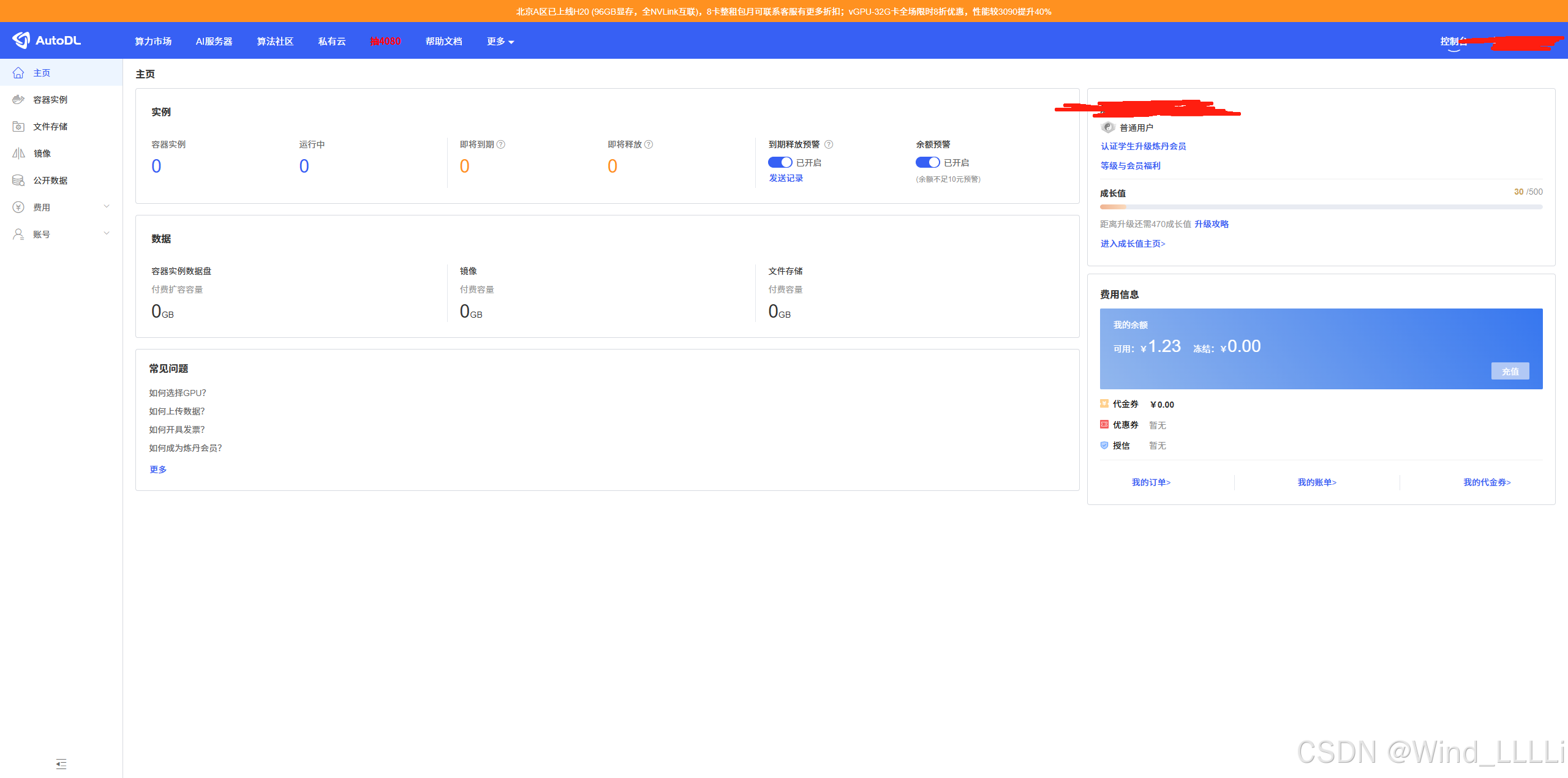Click the home icon in sidebar

pyautogui.click(x=18, y=73)
